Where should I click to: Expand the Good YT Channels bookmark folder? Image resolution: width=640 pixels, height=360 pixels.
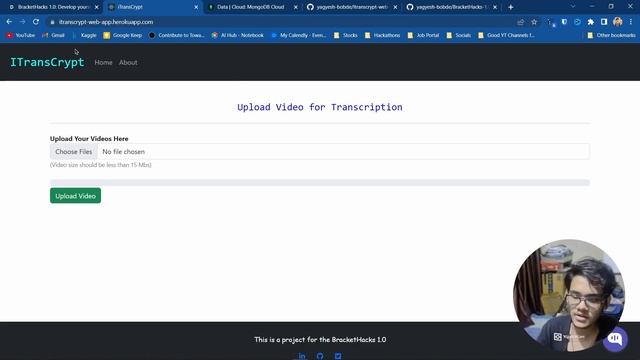pos(506,36)
